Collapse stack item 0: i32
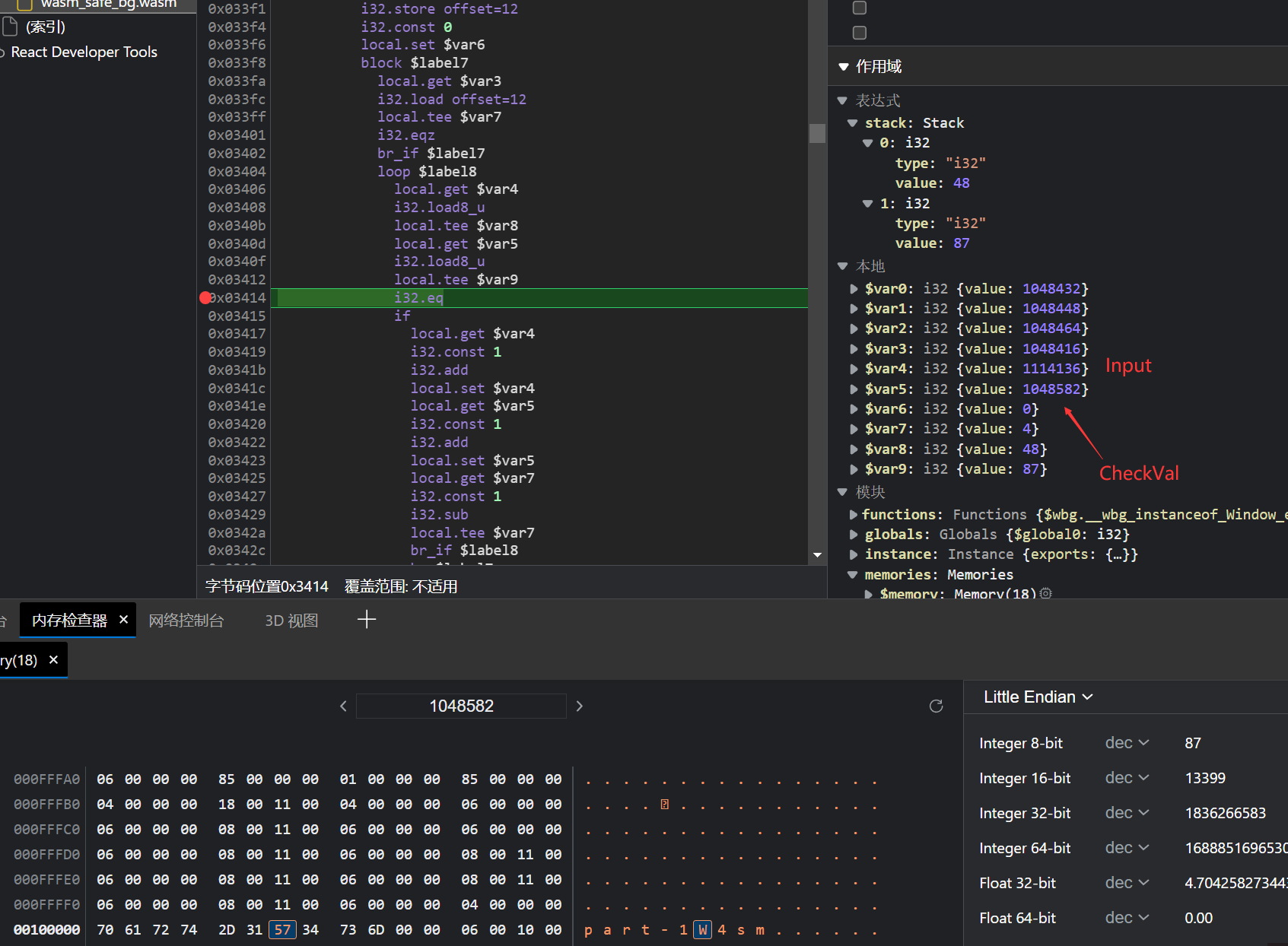This screenshot has height=946, width=1288. pos(867,143)
